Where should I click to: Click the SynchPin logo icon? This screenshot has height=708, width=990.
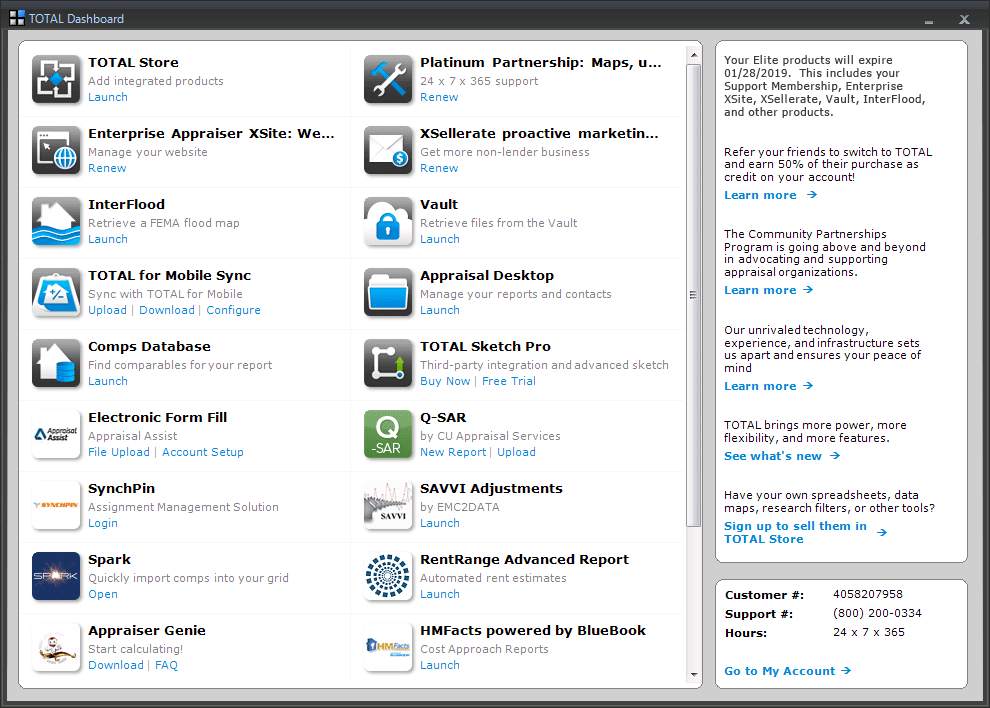tap(56, 505)
